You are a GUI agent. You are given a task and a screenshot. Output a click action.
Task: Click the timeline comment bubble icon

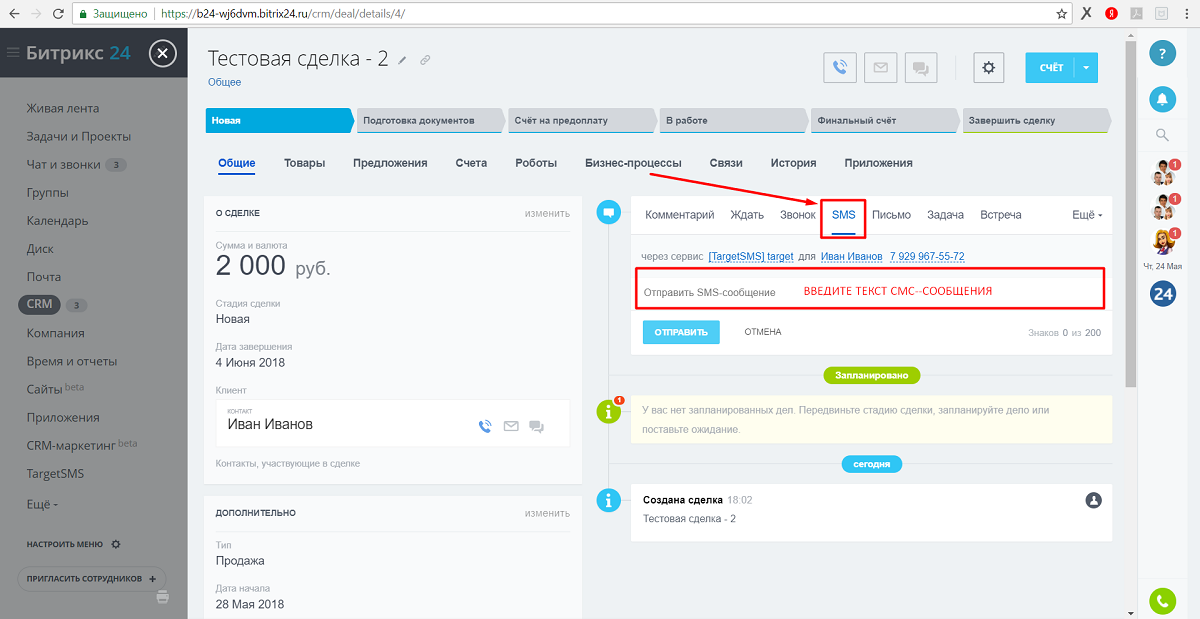(608, 212)
